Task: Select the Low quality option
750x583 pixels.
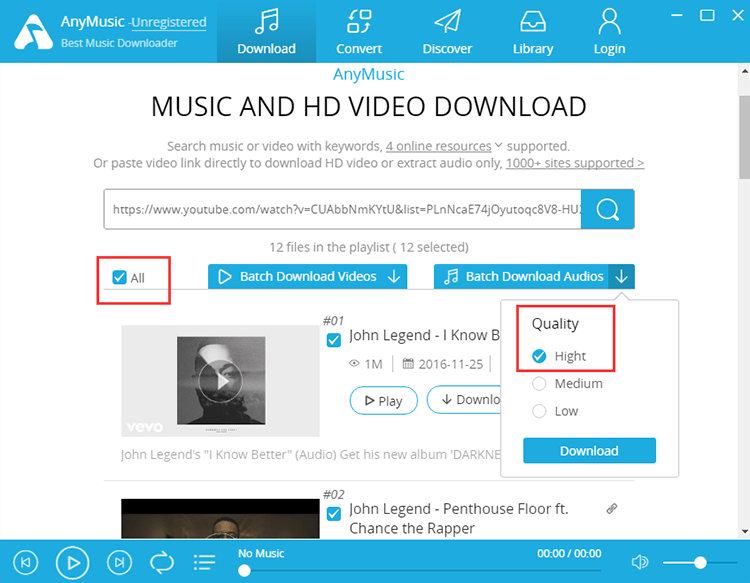Action: [539, 411]
